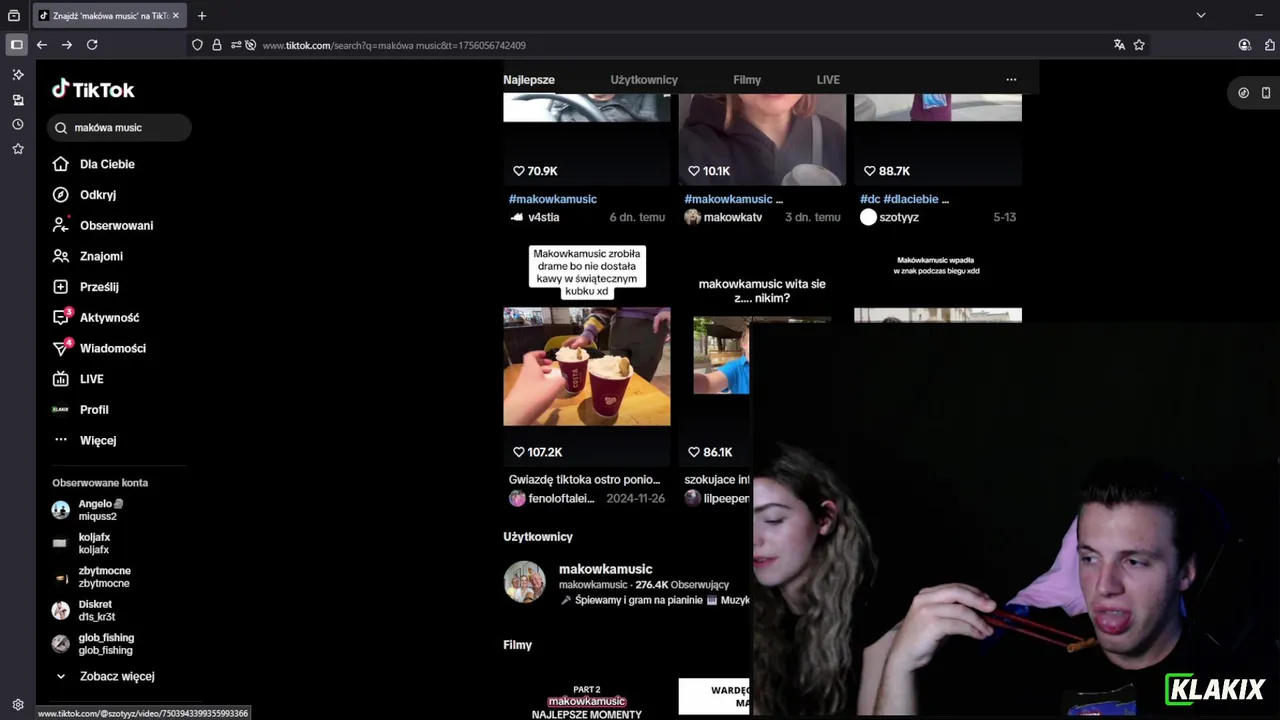Click #dc #dlaciebie hashtag caption

904,199
